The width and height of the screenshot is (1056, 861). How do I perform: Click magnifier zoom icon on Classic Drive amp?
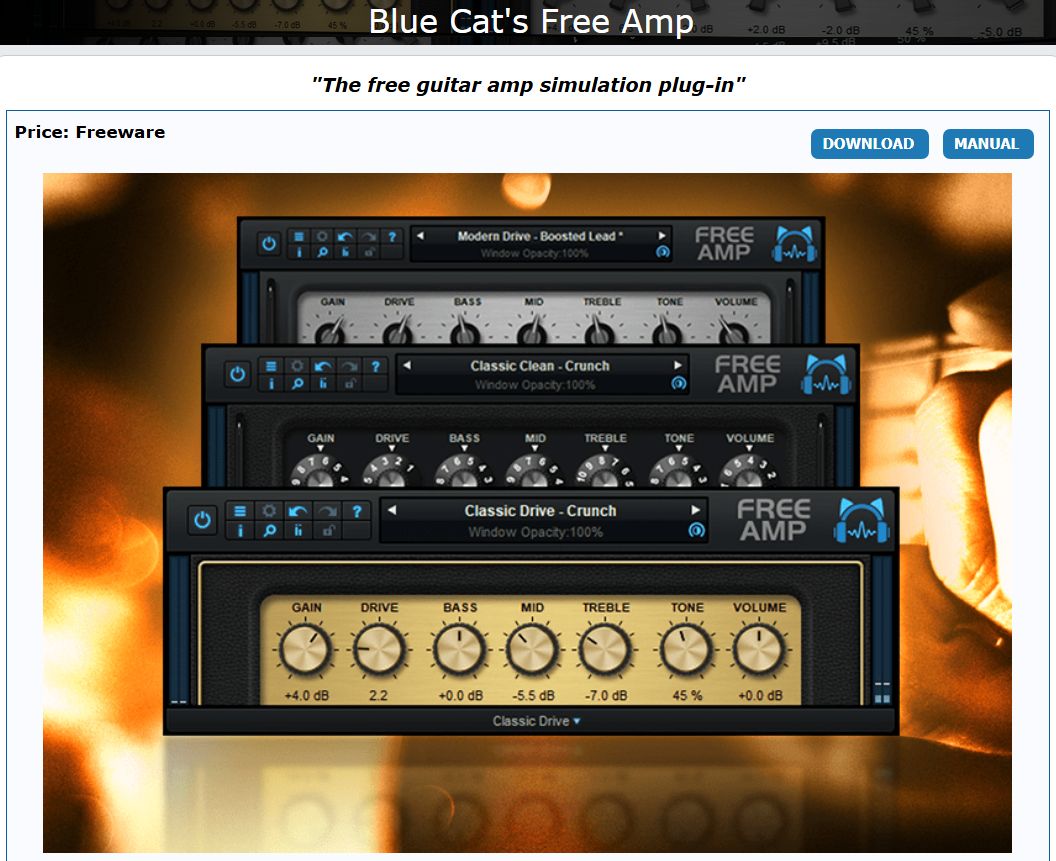[269, 531]
